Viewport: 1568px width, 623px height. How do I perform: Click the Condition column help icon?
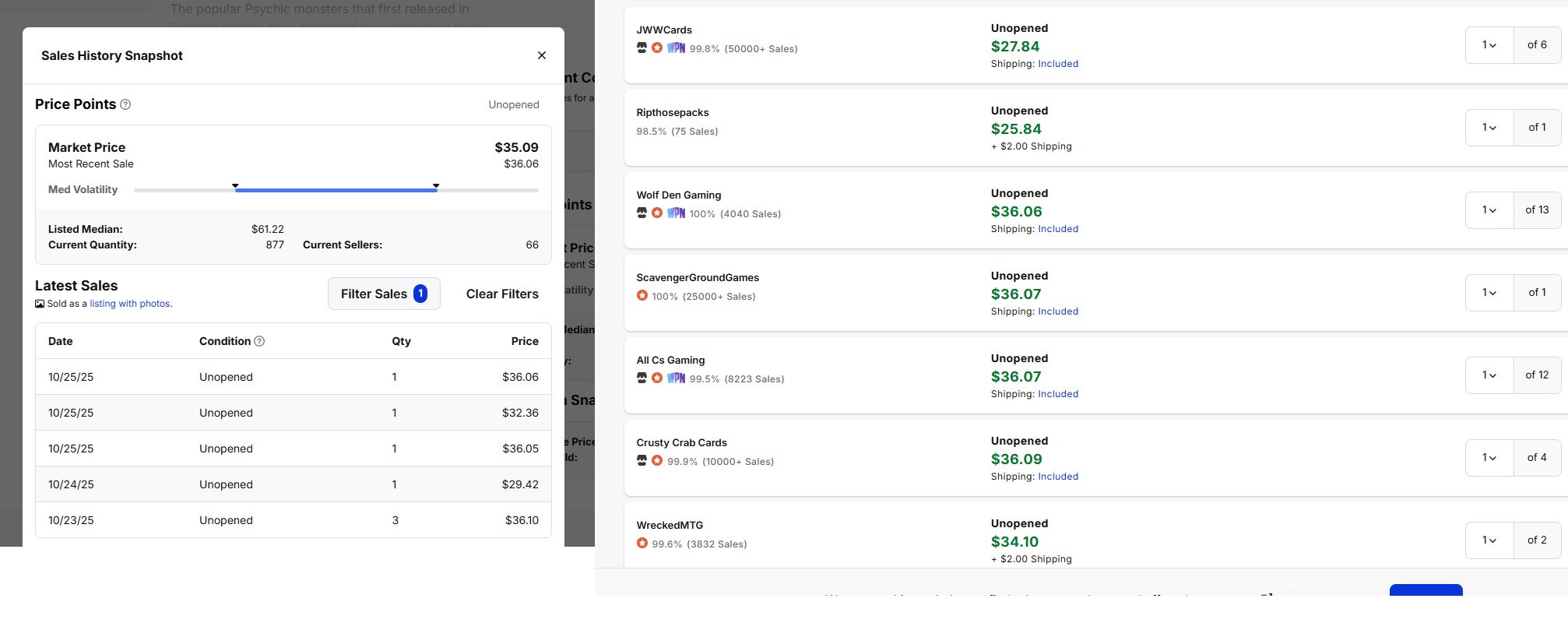point(260,341)
